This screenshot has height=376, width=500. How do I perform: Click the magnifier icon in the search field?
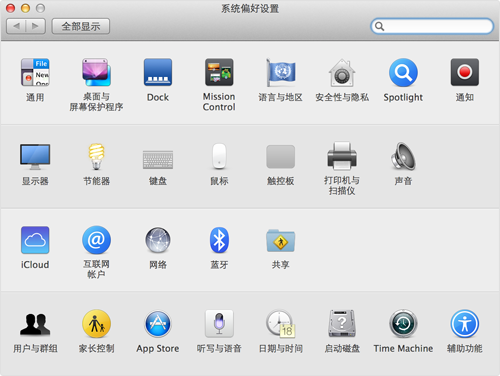click(x=379, y=26)
